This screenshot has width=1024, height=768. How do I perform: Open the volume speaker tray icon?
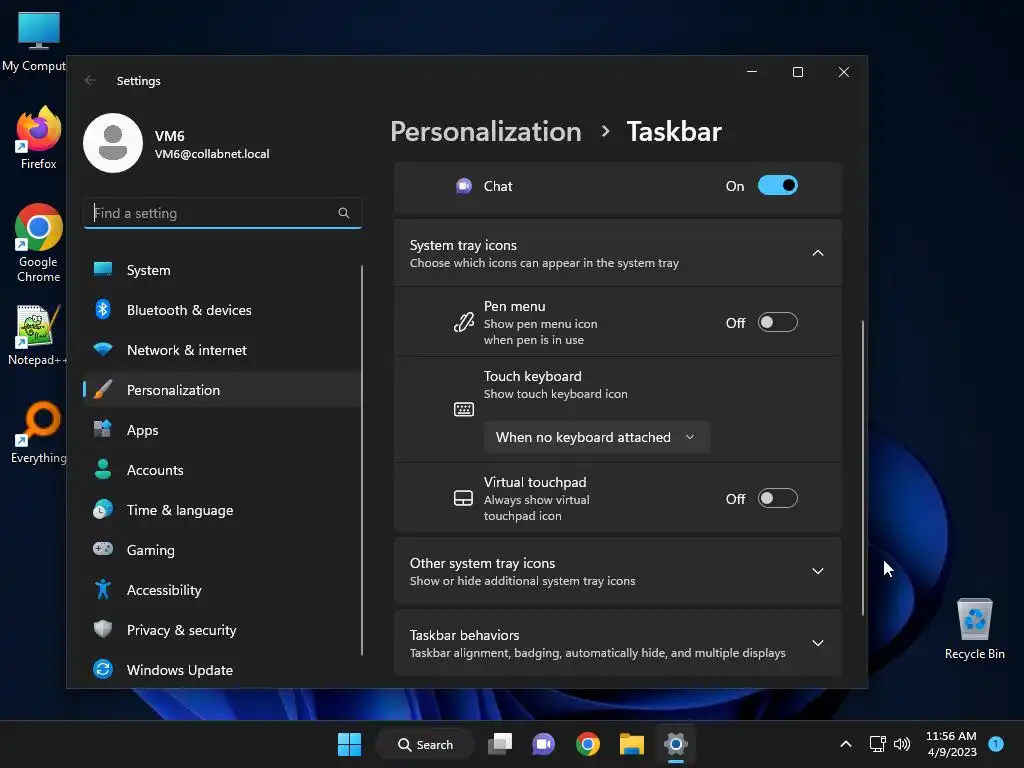902,744
